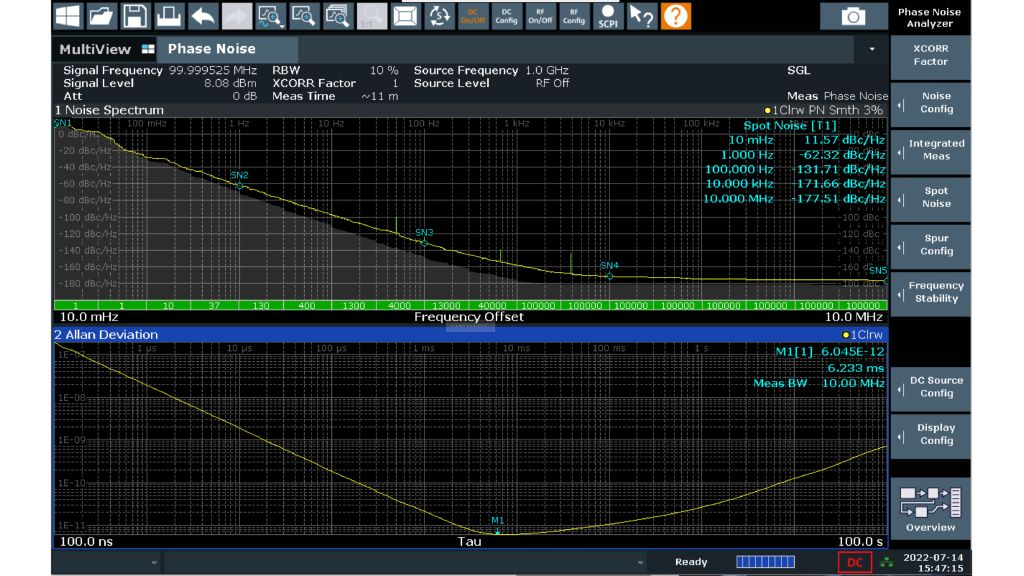Open the Windows start menu icon

pyautogui.click(x=67, y=16)
